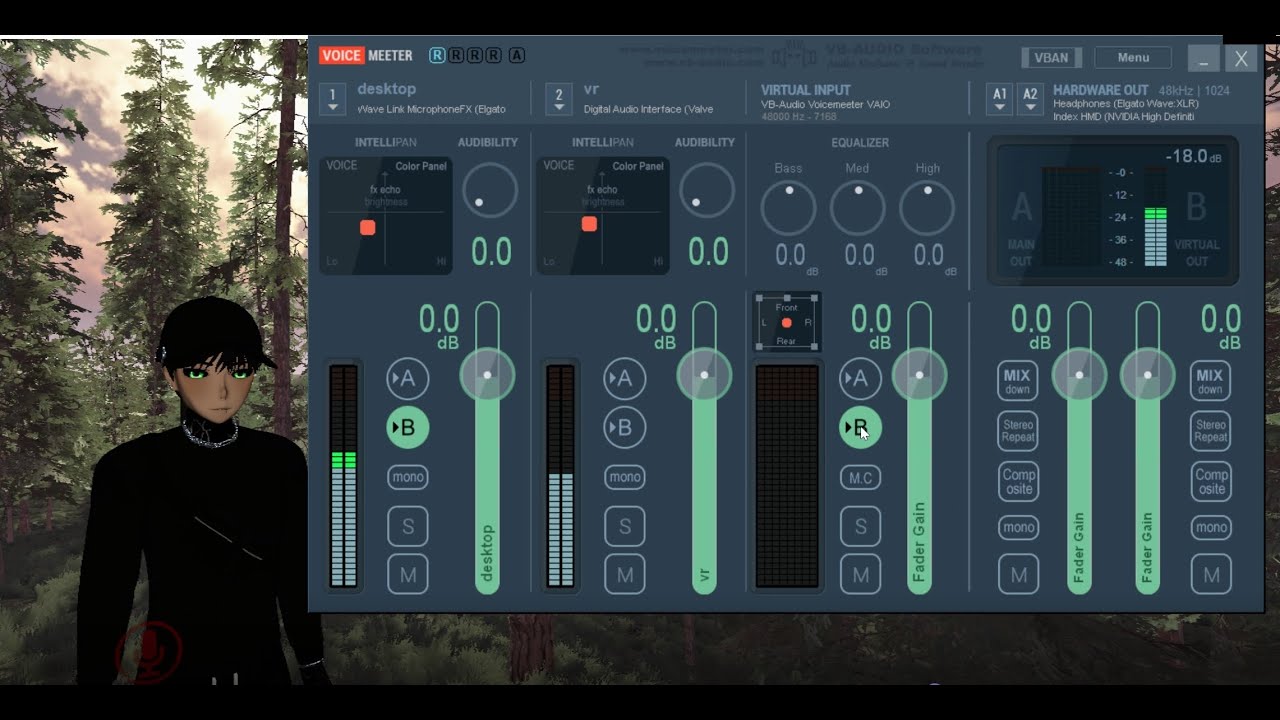This screenshot has width=1280, height=720.
Task: Click the main out A bus fader knob
Action: coord(1079,374)
